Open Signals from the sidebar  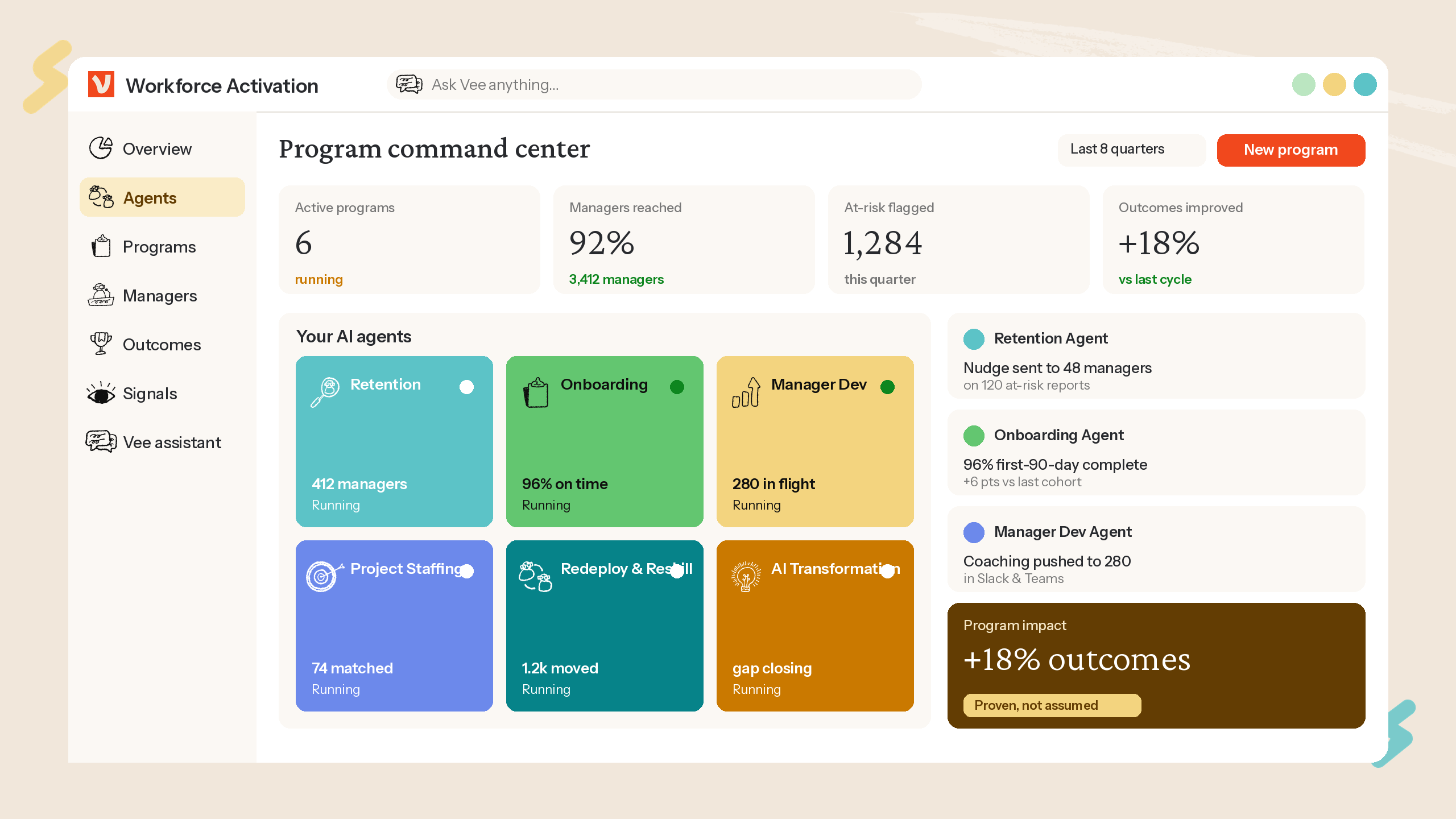162,393
